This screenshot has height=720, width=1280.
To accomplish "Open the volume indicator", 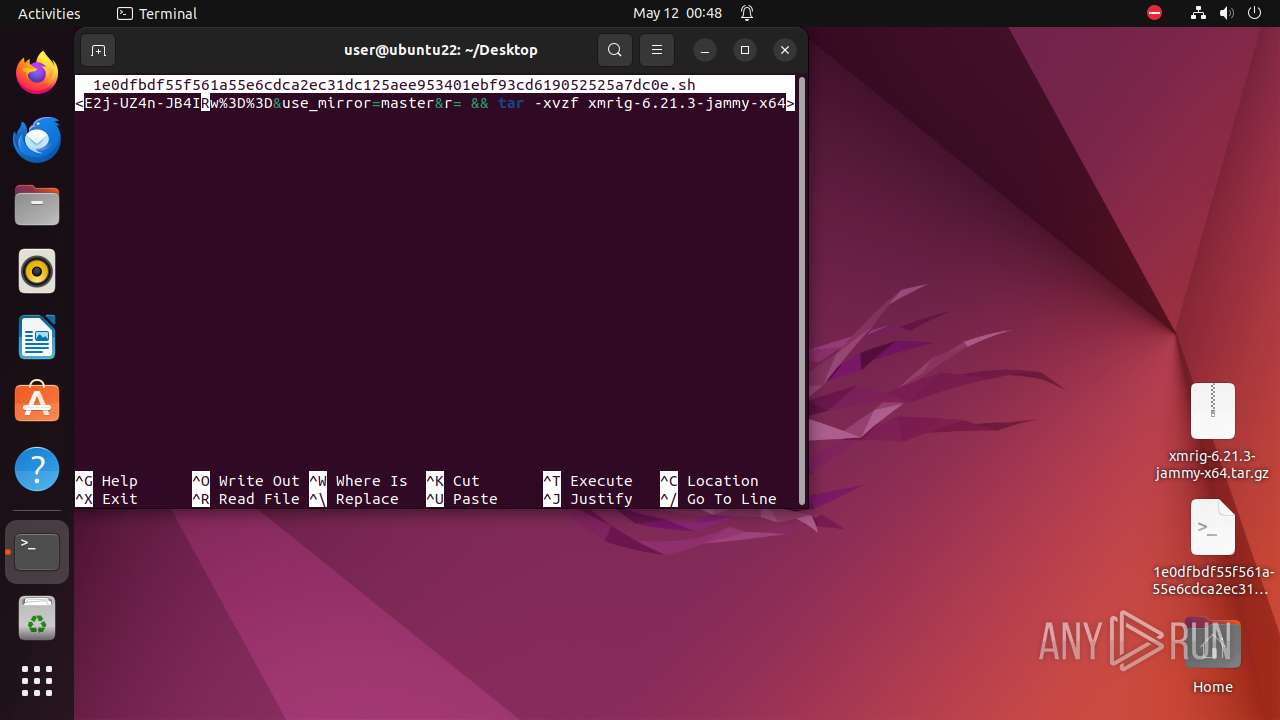I will coord(1226,13).
